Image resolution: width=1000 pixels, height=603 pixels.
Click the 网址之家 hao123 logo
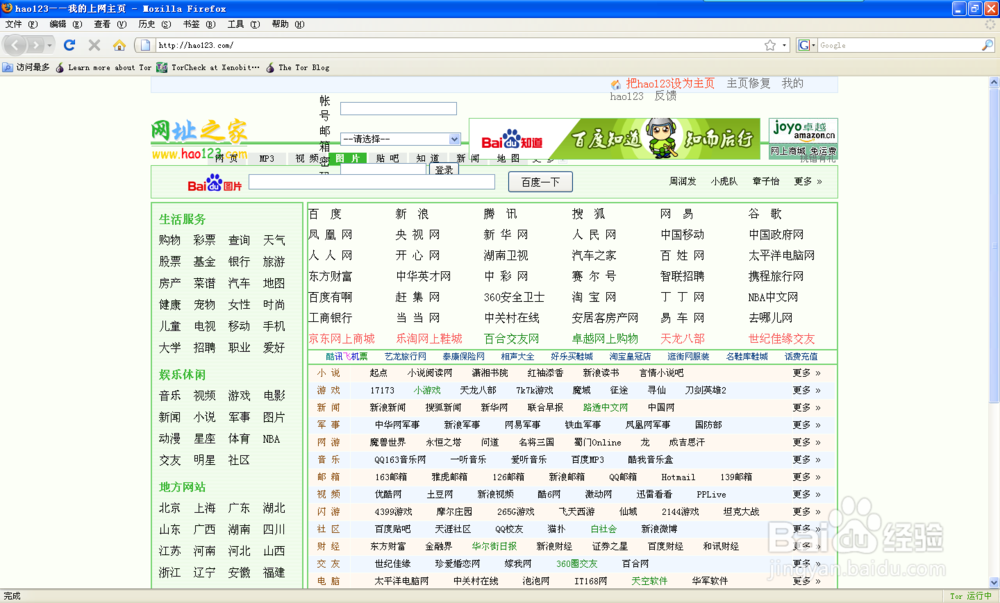tap(199, 140)
